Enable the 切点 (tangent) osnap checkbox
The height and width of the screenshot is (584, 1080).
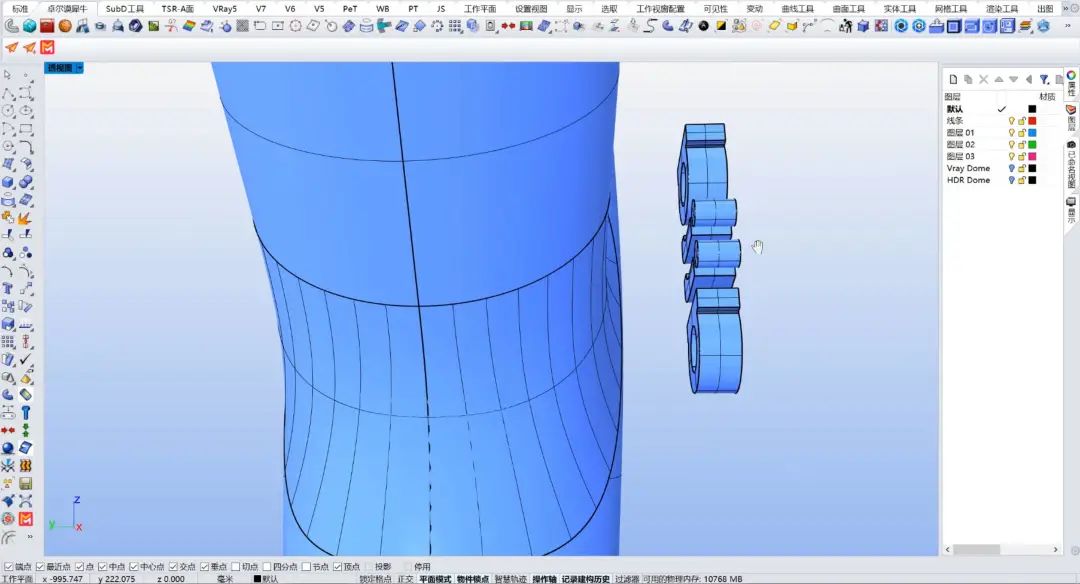point(235,567)
